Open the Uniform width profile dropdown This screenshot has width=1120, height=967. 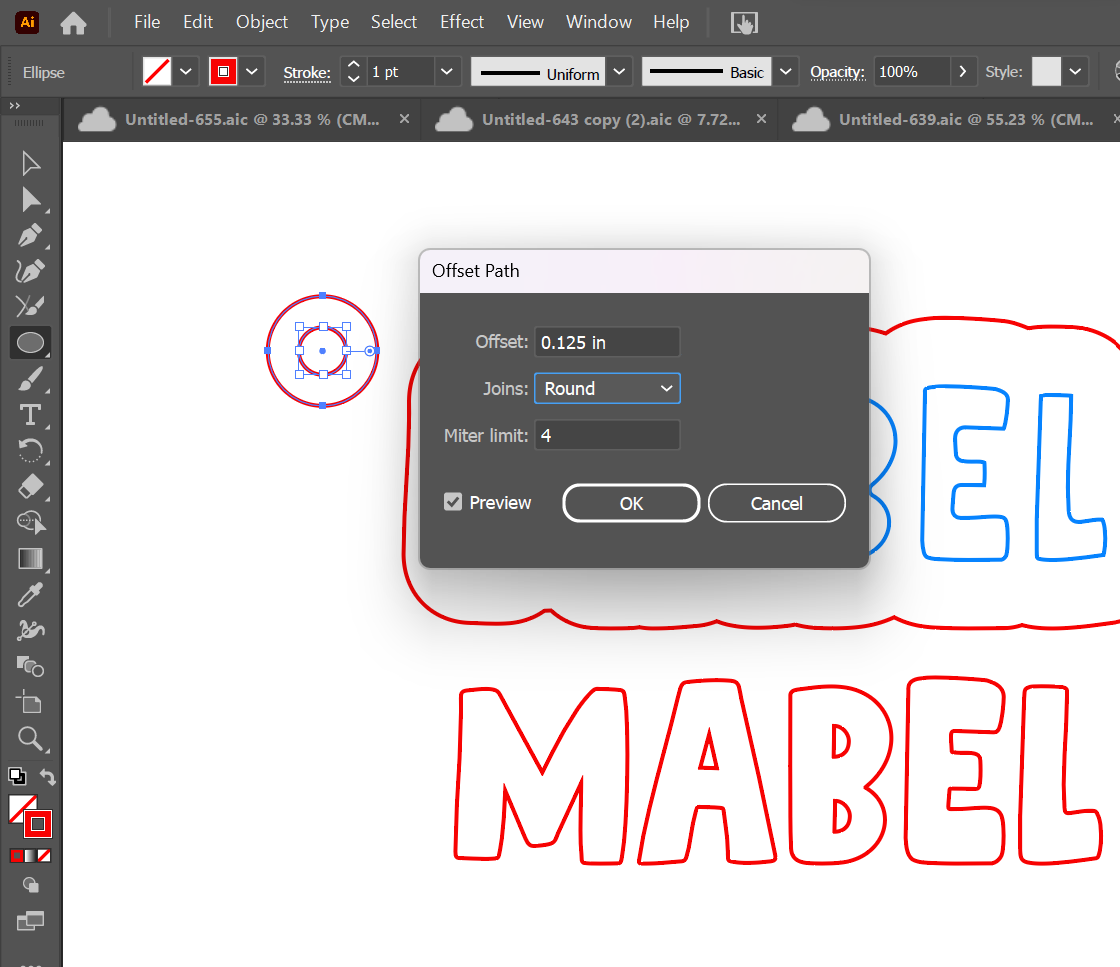point(620,72)
